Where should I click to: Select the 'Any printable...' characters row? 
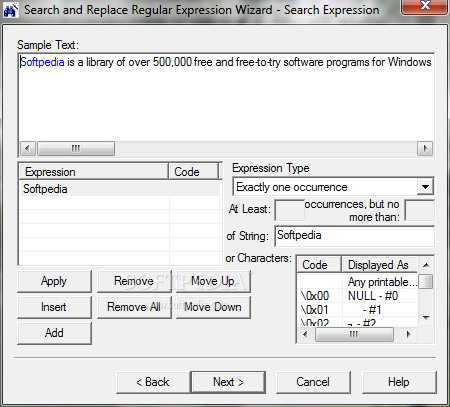point(357,282)
